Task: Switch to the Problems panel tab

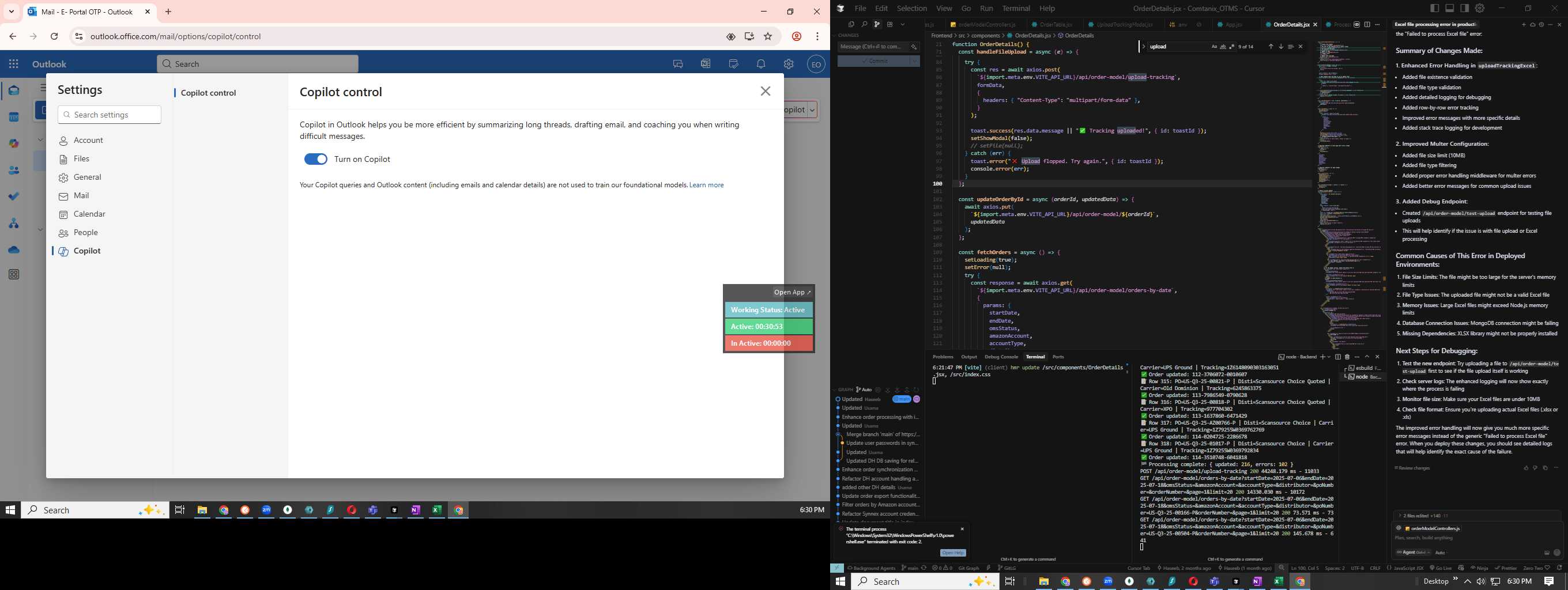Action: pyautogui.click(x=943, y=357)
